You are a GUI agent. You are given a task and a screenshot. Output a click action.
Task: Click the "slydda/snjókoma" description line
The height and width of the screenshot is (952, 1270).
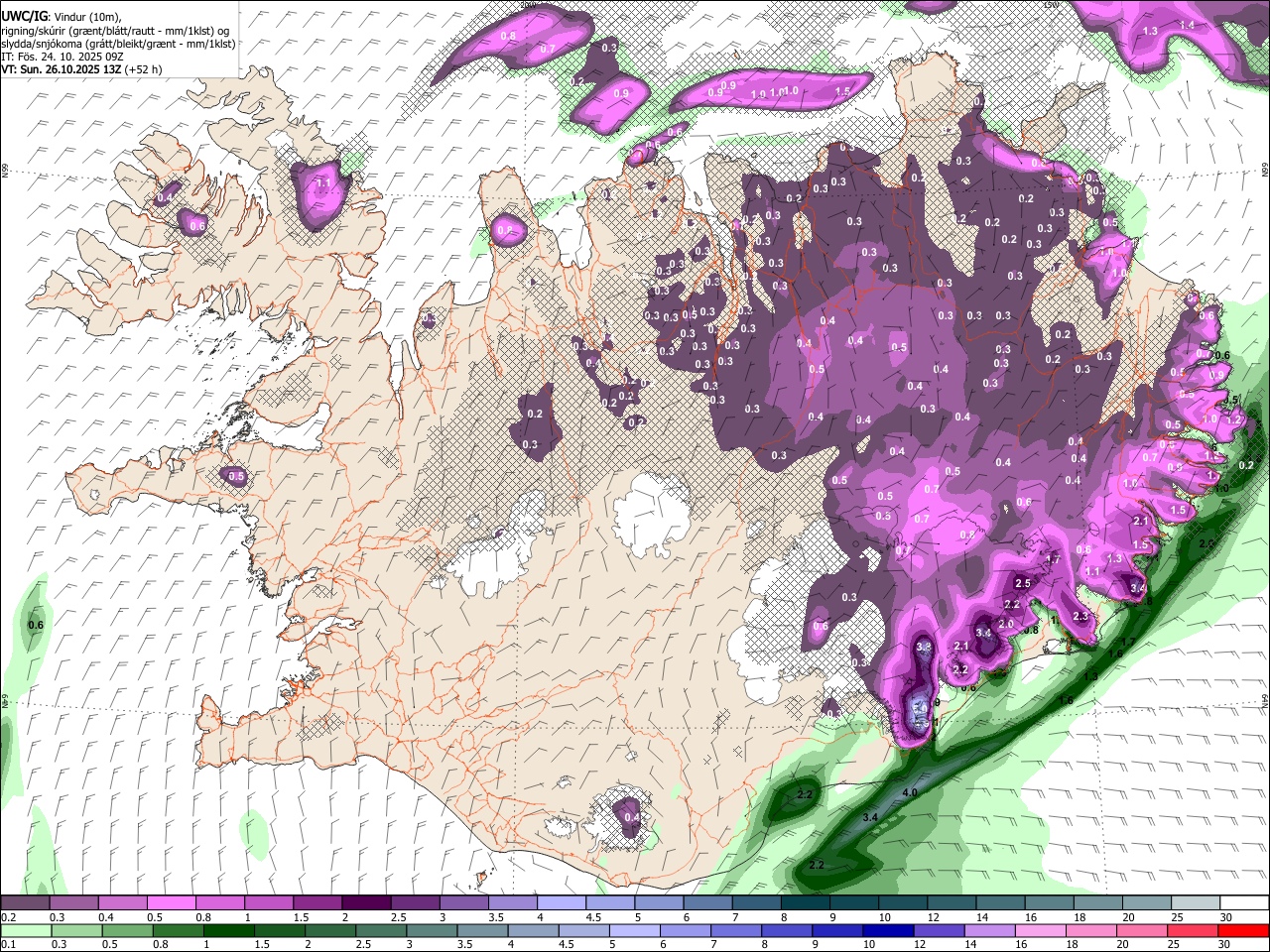pos(118,44)
